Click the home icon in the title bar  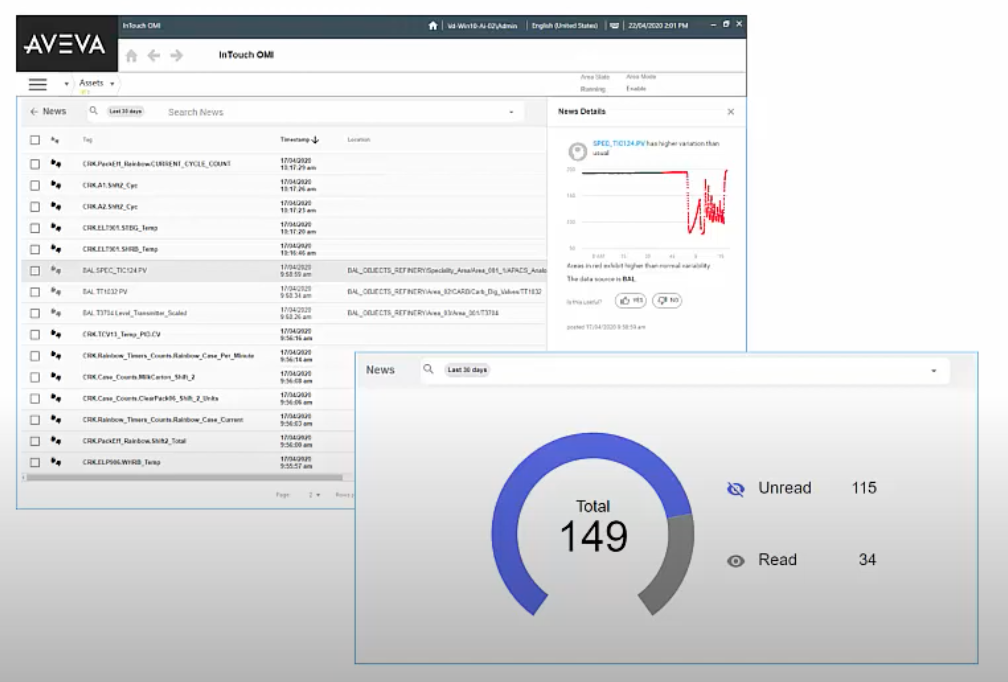tap(433, 25)
